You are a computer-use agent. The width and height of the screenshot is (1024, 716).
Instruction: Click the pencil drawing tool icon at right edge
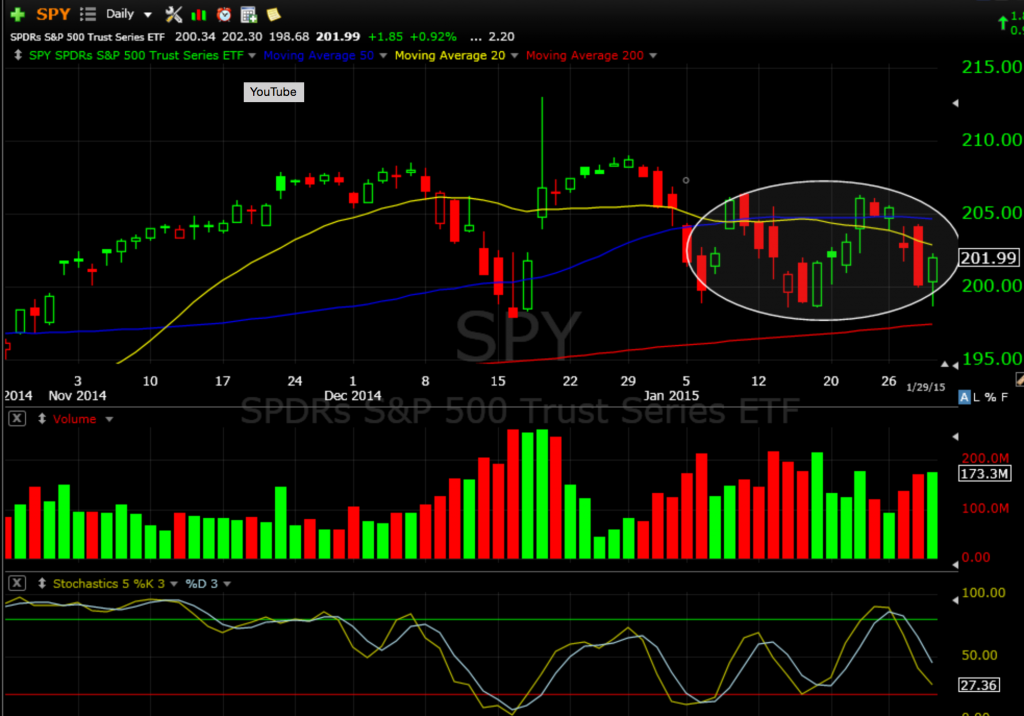[x=1019, y=380]
